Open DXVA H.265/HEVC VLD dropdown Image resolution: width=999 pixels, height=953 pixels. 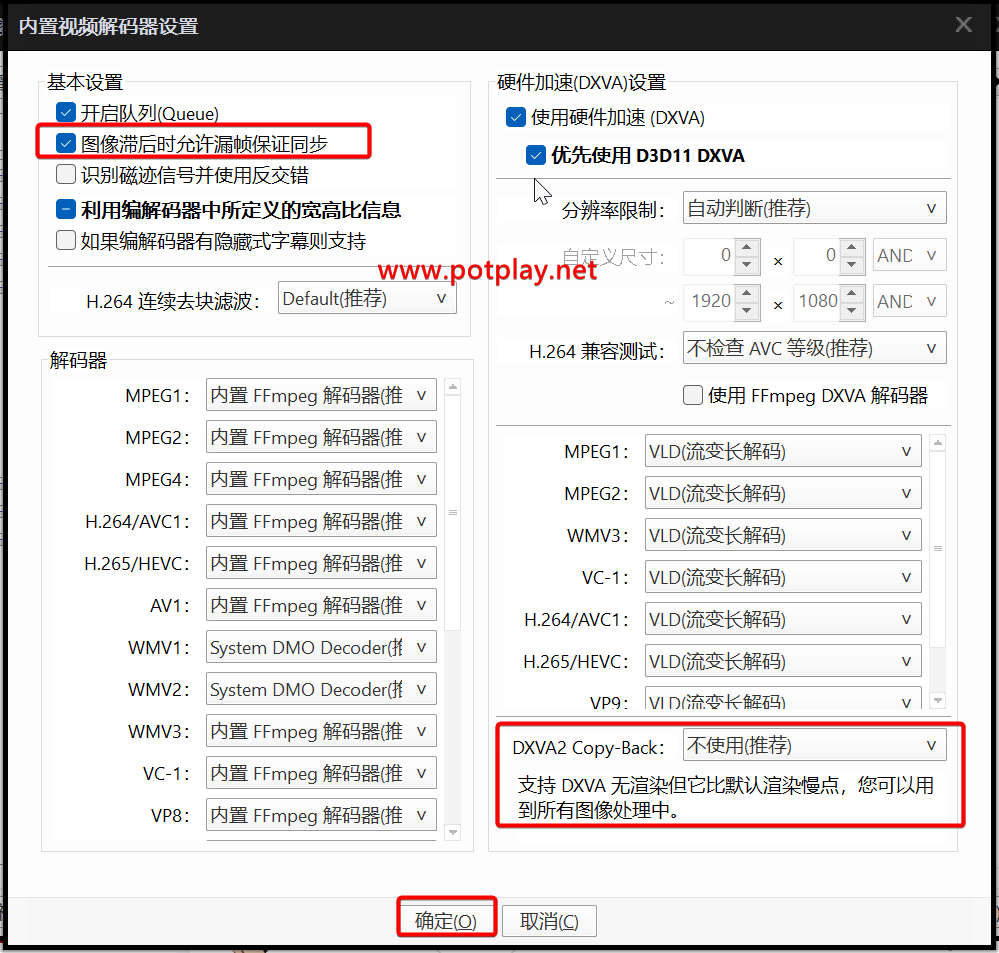pos(783,661)
